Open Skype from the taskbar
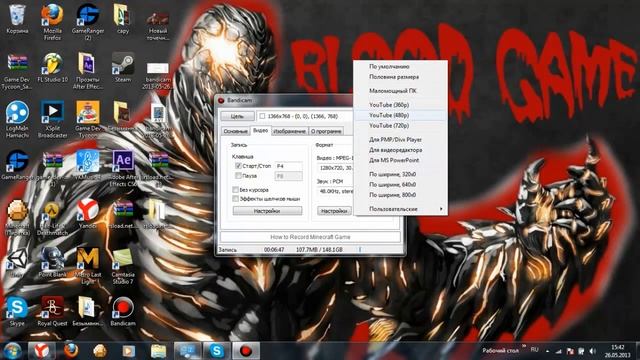Viewport: 640px width, 360px height. pos(217,351)
